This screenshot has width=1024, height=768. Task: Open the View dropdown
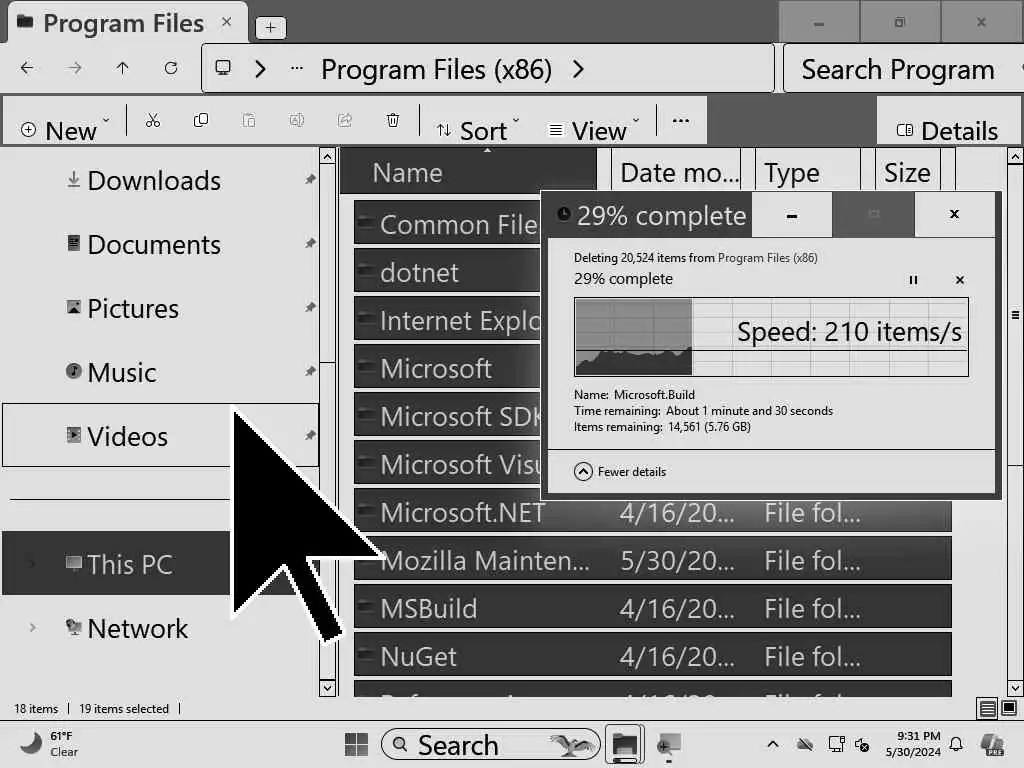[x=594, y=129]
